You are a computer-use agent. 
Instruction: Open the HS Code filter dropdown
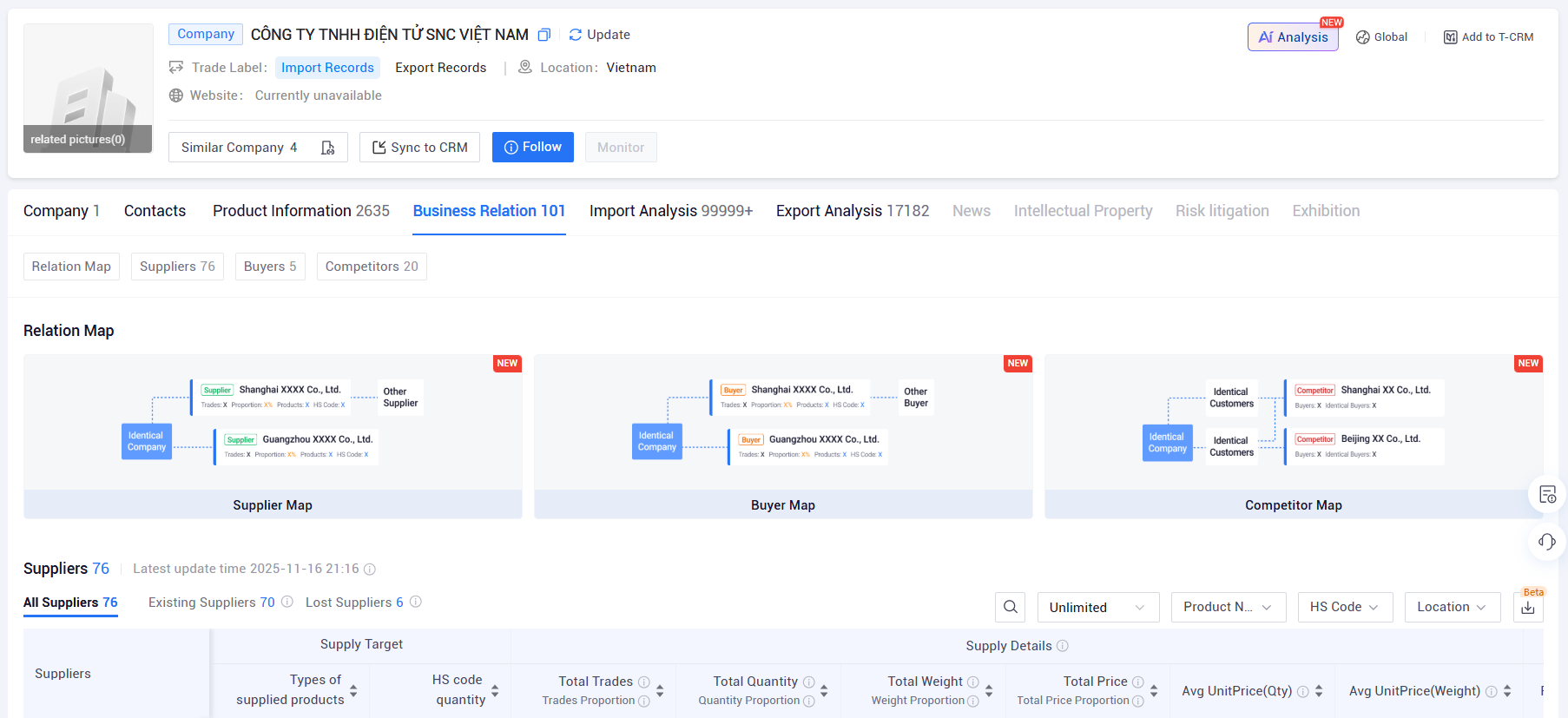click(1346, 607)
